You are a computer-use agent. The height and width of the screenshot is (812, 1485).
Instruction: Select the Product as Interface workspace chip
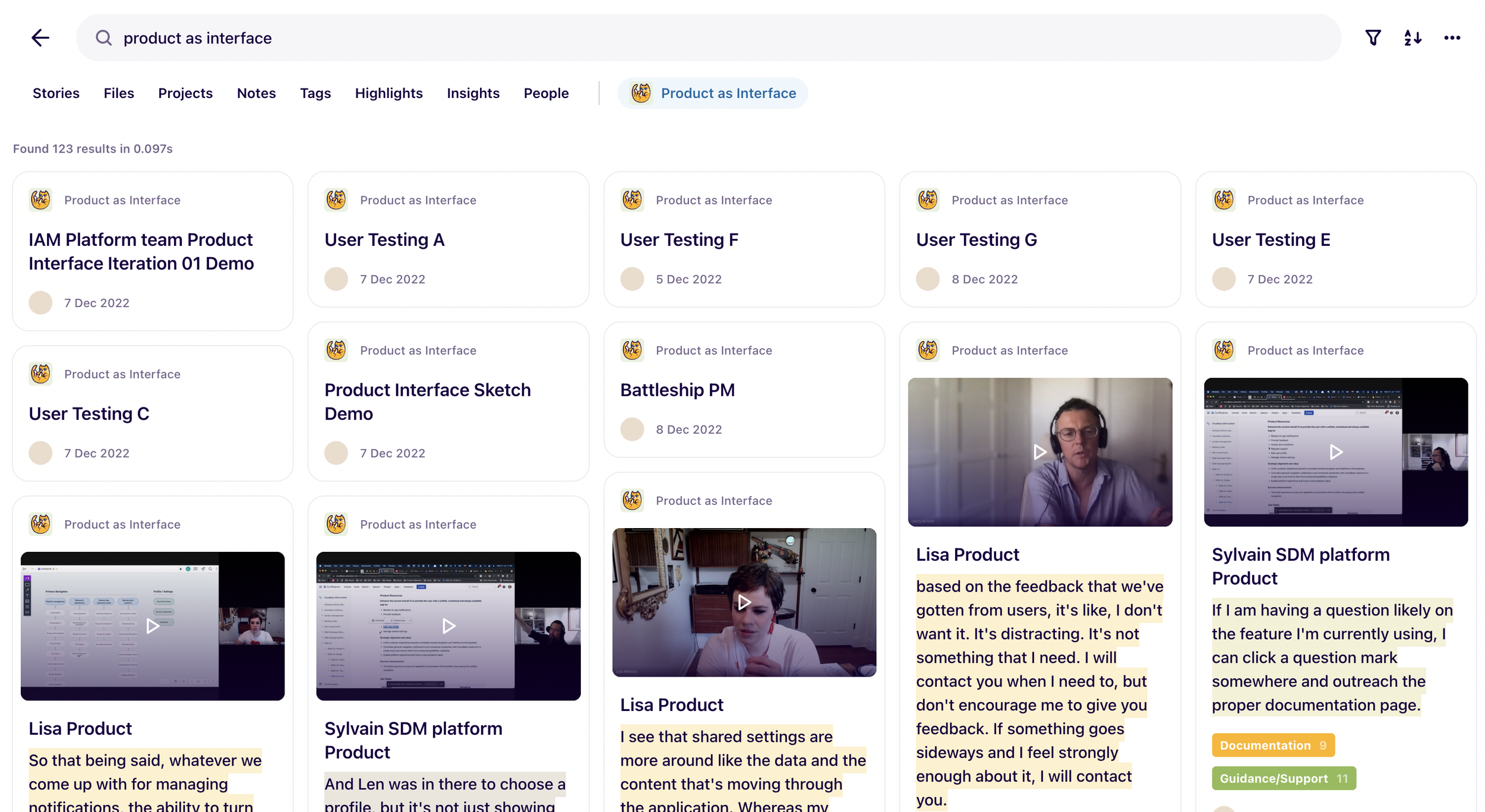[x=712, y=93]
